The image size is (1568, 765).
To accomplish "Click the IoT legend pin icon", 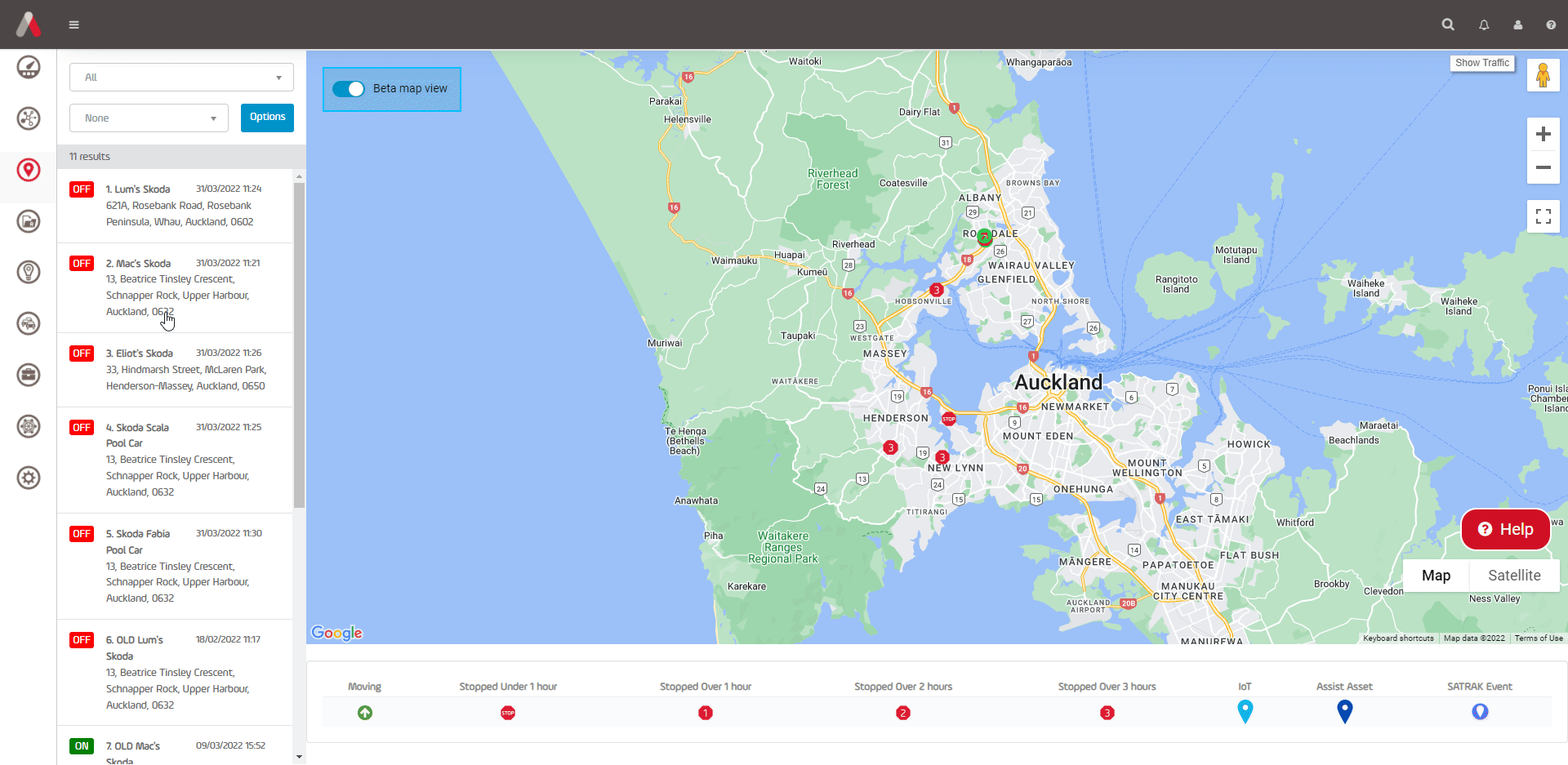I will tap(1245, 711).
